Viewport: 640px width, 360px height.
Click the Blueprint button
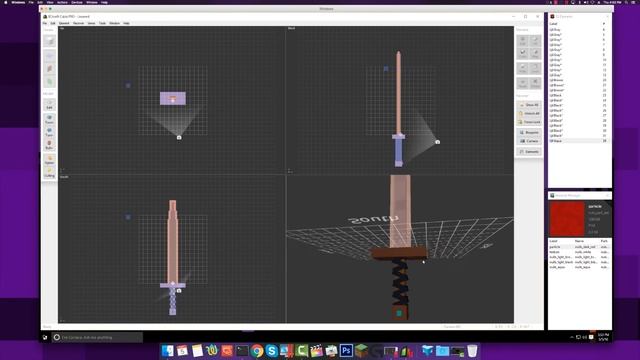[x=529, y=132]
